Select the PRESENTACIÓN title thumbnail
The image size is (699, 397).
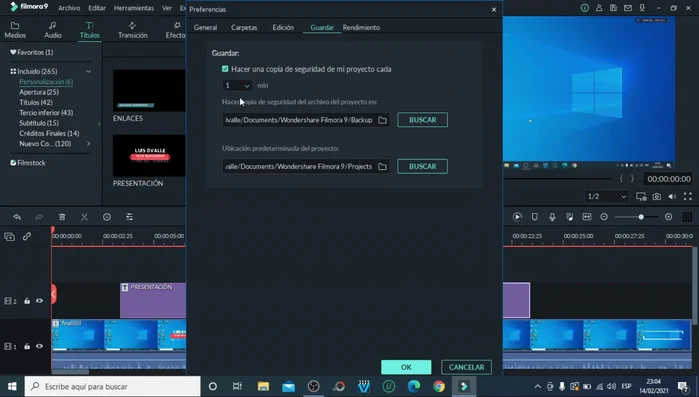point(149,156)
